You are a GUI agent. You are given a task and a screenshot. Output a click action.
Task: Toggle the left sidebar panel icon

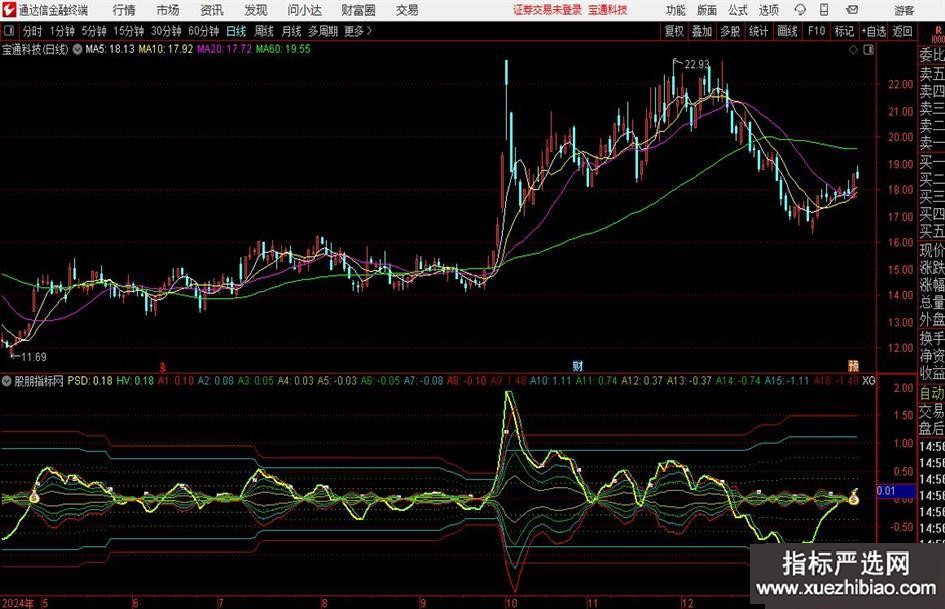pos(9,31)
